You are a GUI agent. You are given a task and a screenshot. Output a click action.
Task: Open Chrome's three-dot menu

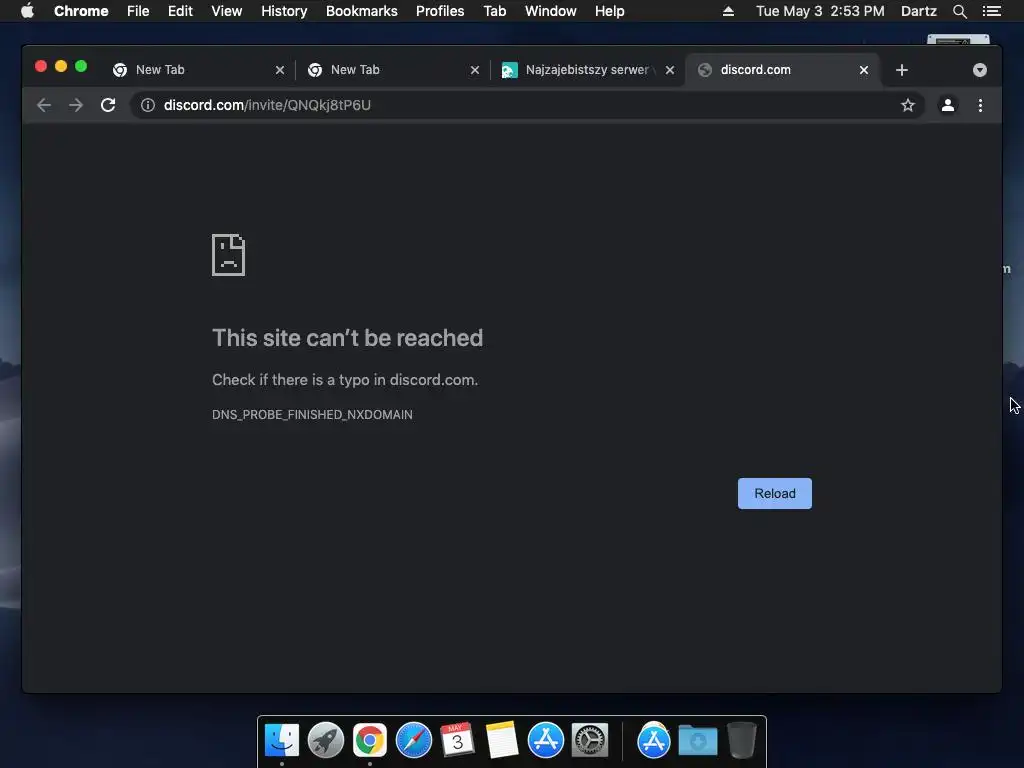coord(980,105)
